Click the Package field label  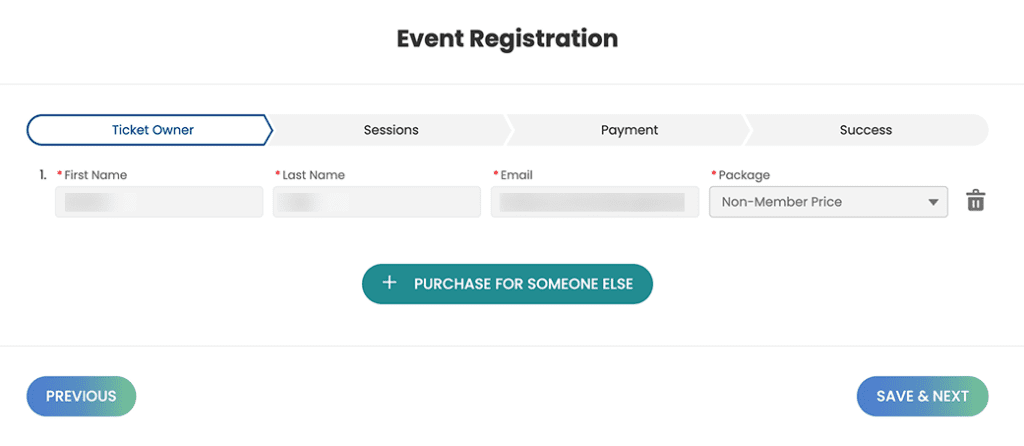[744, 175]
